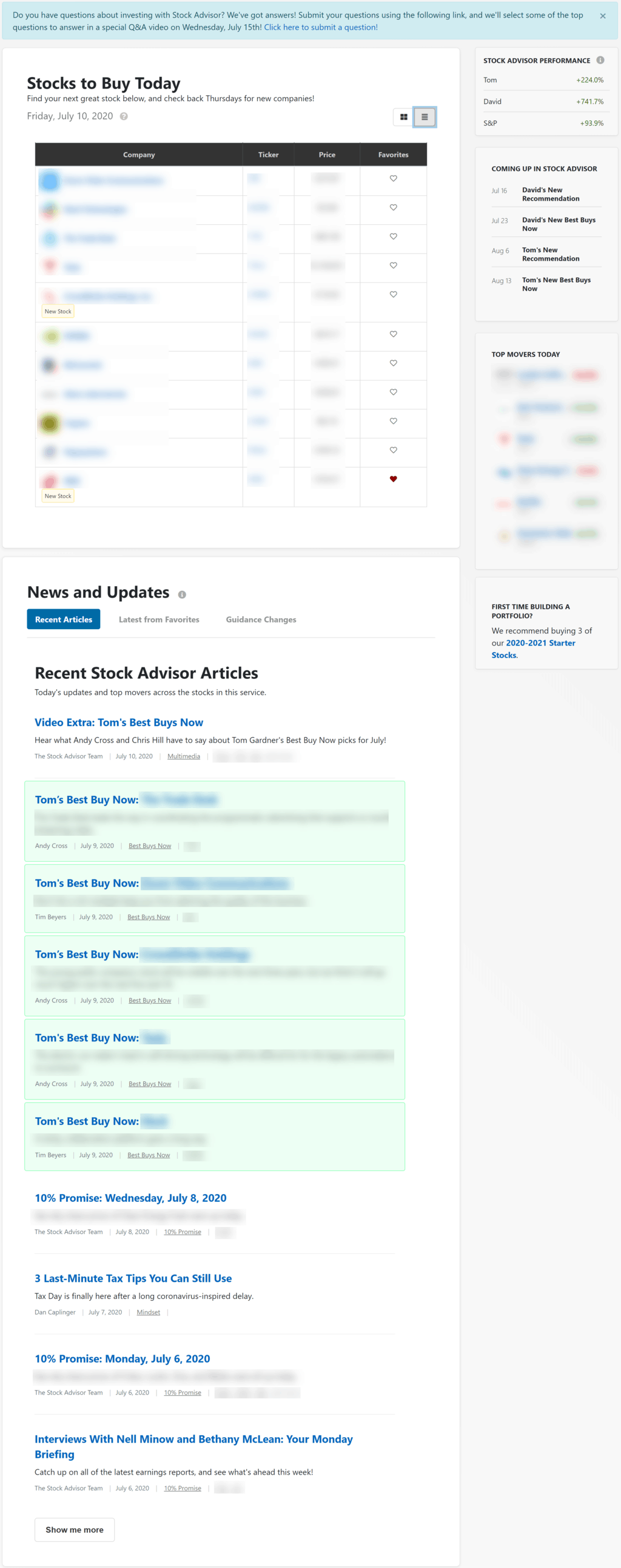Select the Guidance Changes tab
Image resolution: width=621 pixels, height=1568 pixels.
(261, 619)
